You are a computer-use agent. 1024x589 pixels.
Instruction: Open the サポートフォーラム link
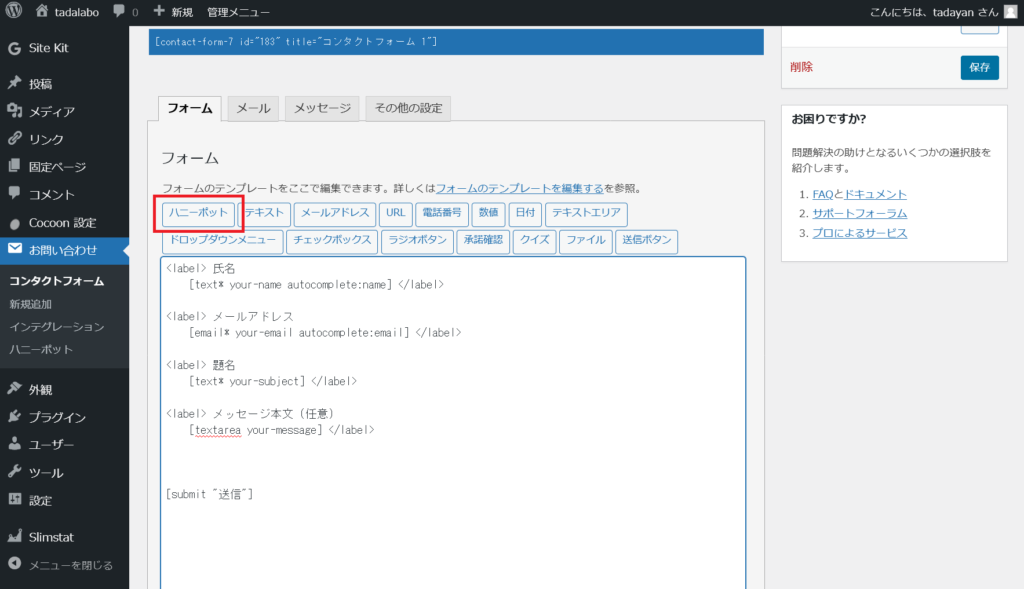point(859,213)
